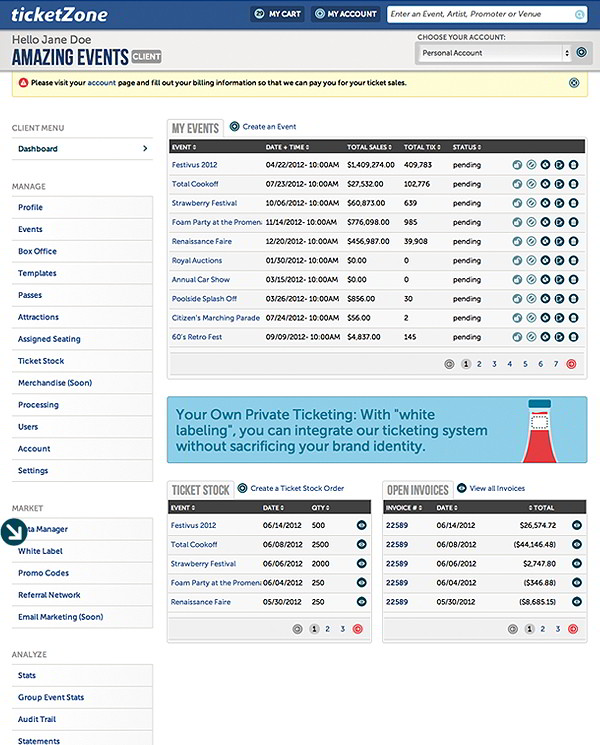Click the edit icon for Royal Auctions
The height and width of the screenshot is (745, 600).
click(x=559, y=260)
